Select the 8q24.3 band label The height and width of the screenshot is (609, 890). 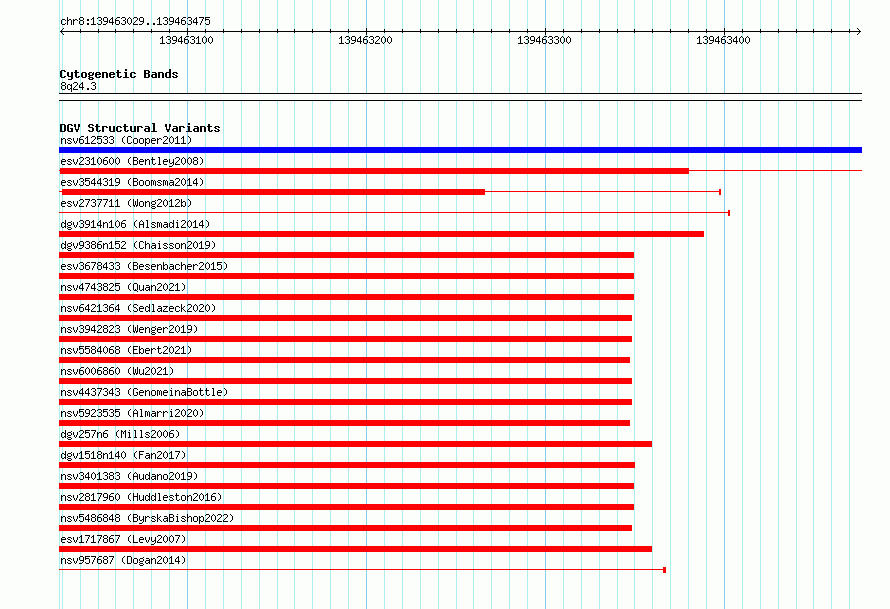(78, 86)
